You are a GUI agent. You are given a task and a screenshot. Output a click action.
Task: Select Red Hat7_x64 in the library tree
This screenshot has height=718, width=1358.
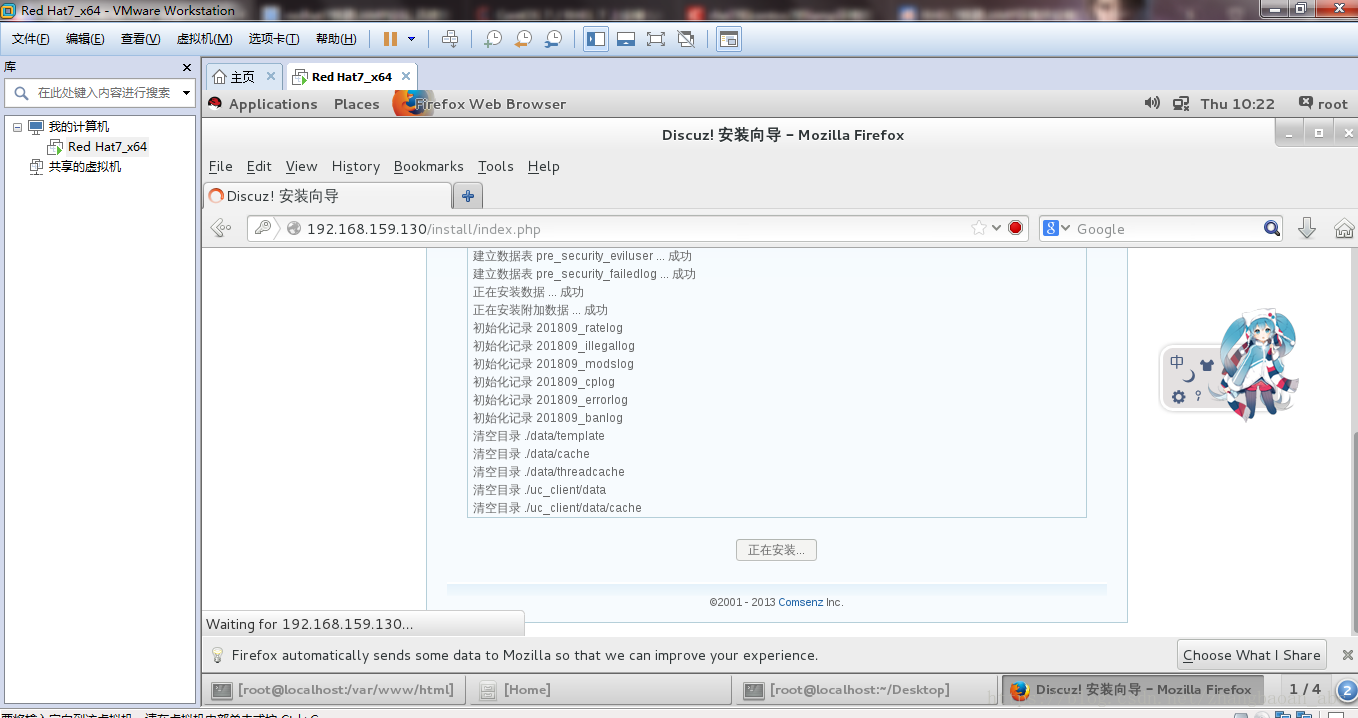(x=107, y=147)
